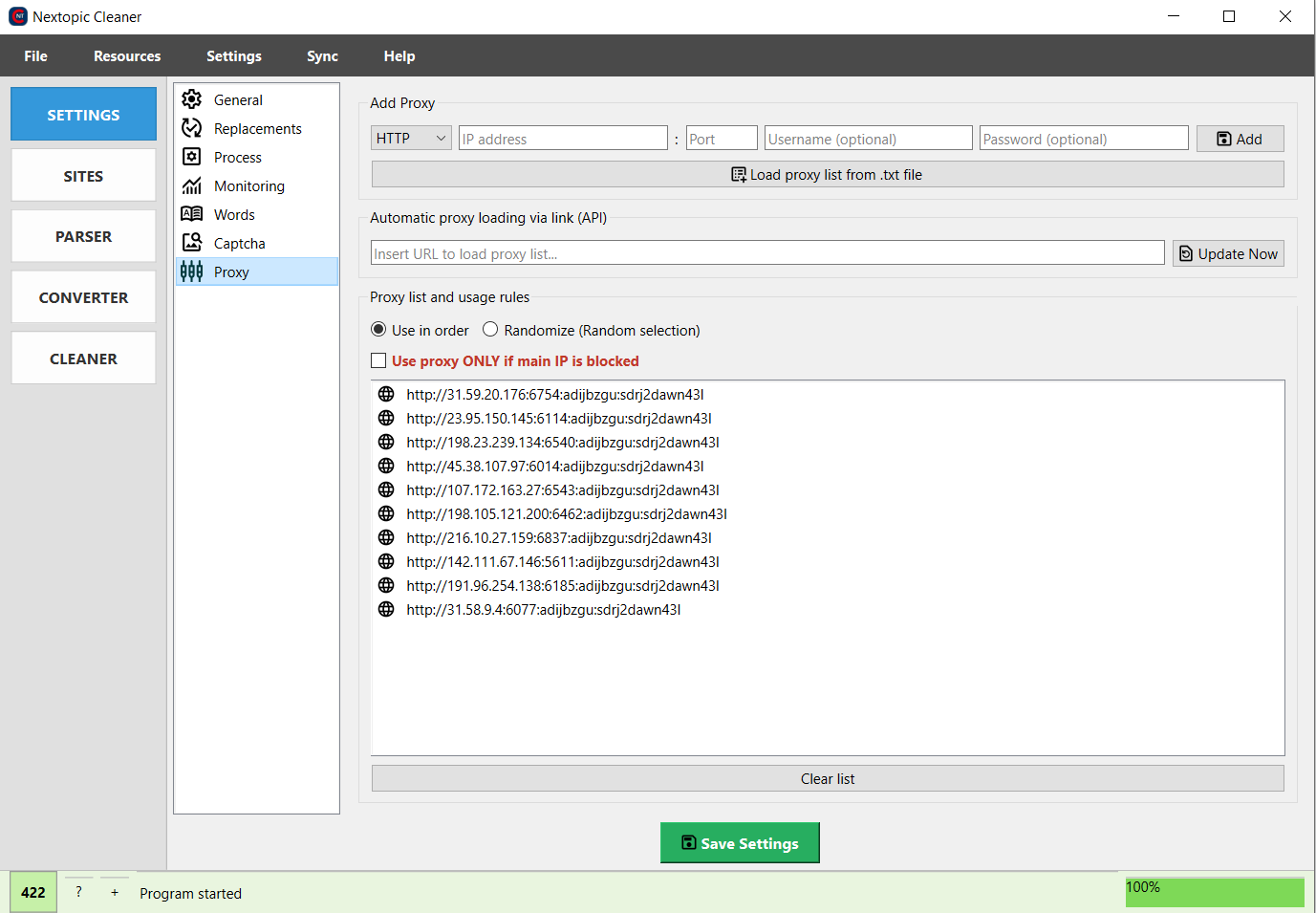The height and width of the screenshot is (913, 1316).
Task: Select the Replacements icon in sidebar
Action: tap(192, 128)
